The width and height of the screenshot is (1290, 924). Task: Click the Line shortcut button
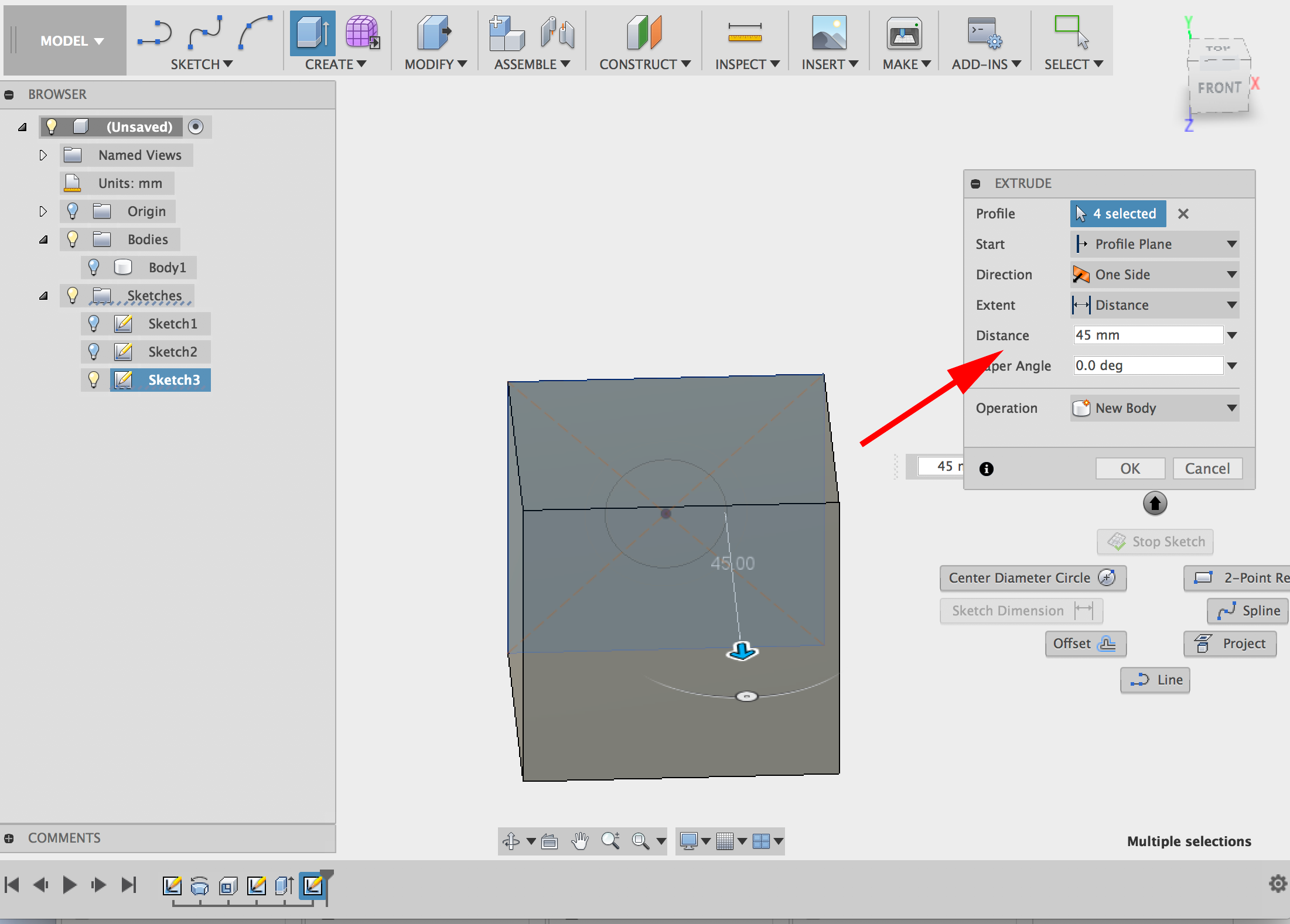[x=1155, y=680]
